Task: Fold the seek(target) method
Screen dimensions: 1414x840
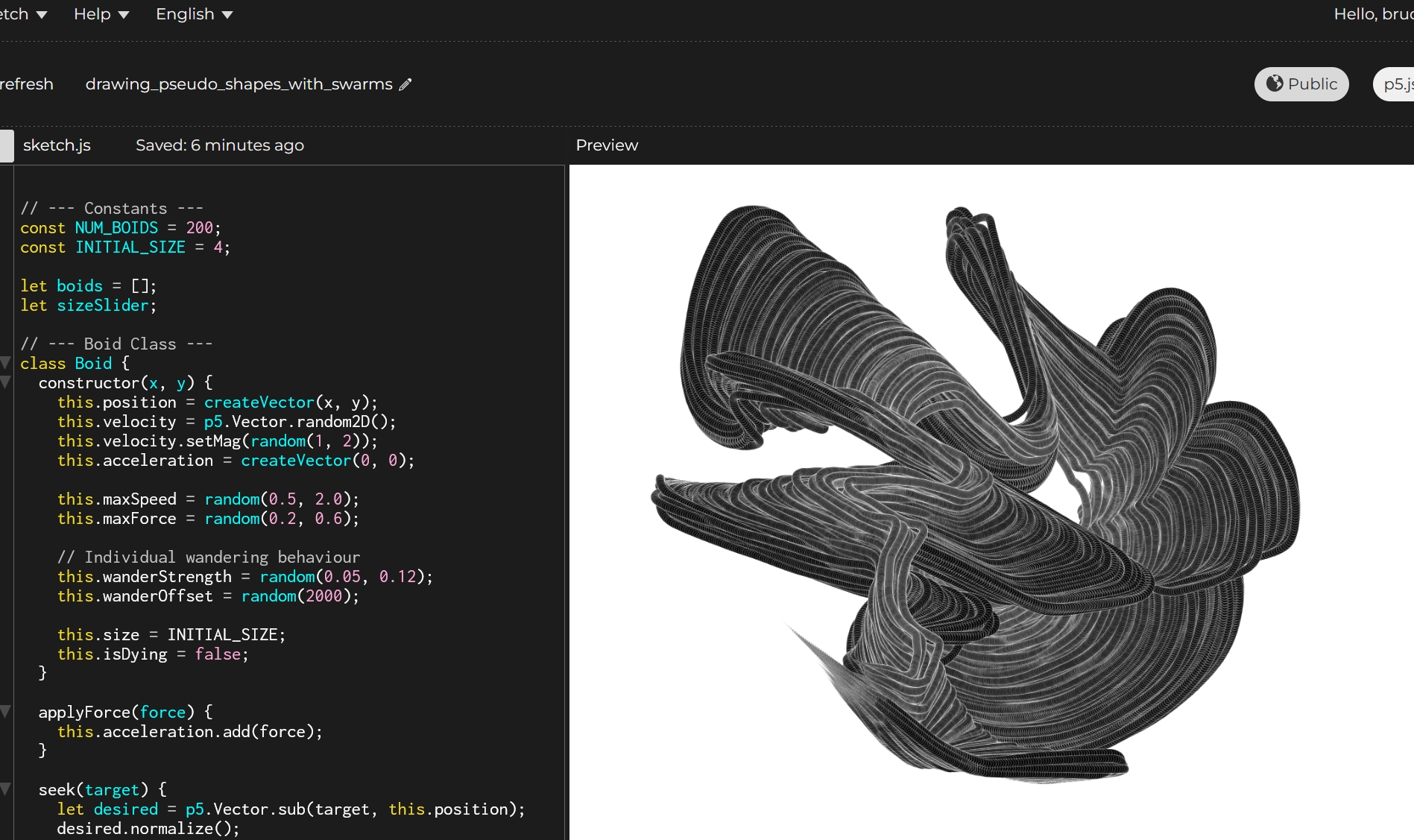Action: (5, 789)
